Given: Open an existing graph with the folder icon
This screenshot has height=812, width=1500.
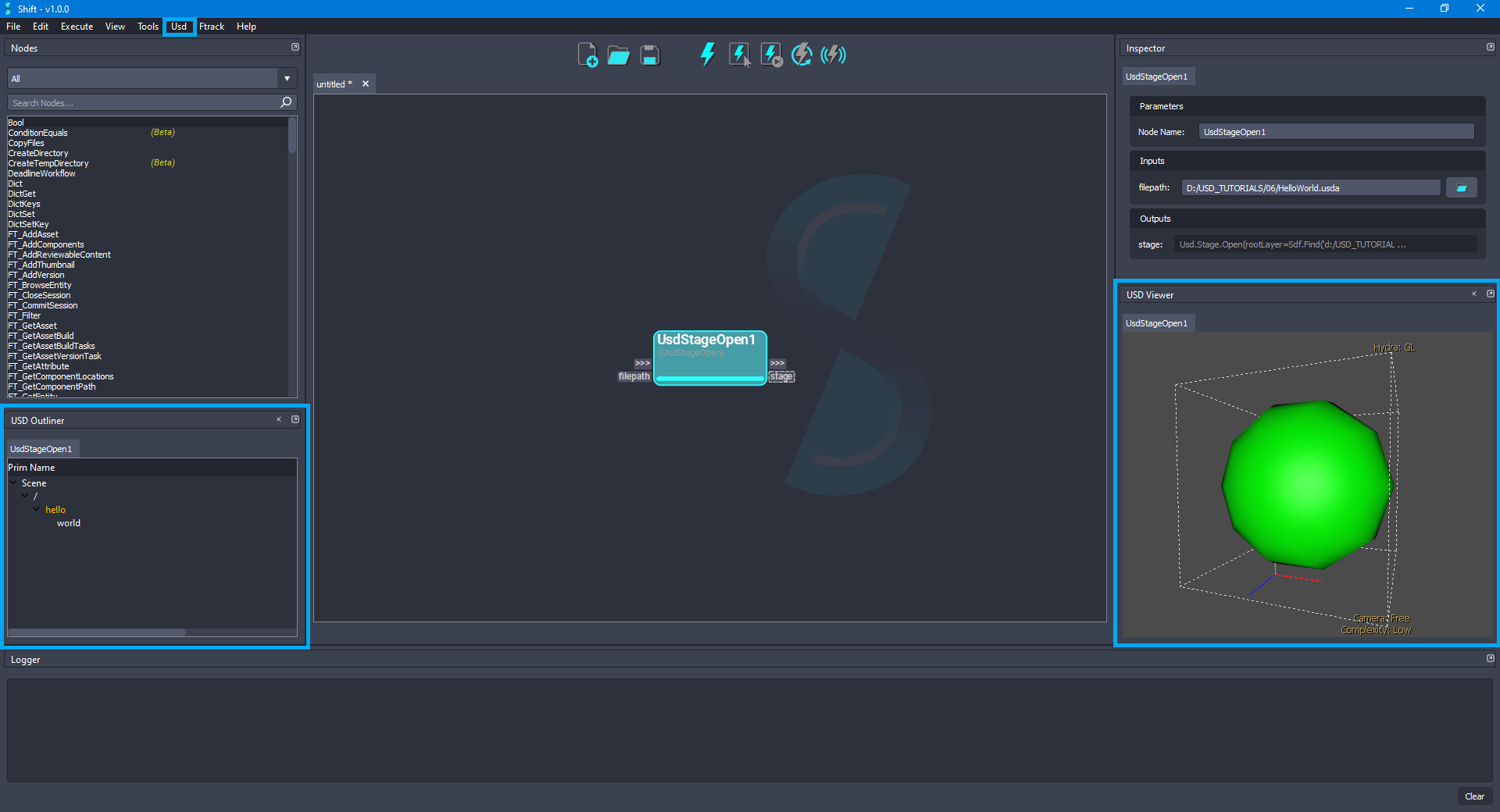Looking at the screenshot, I should [618, 55].
